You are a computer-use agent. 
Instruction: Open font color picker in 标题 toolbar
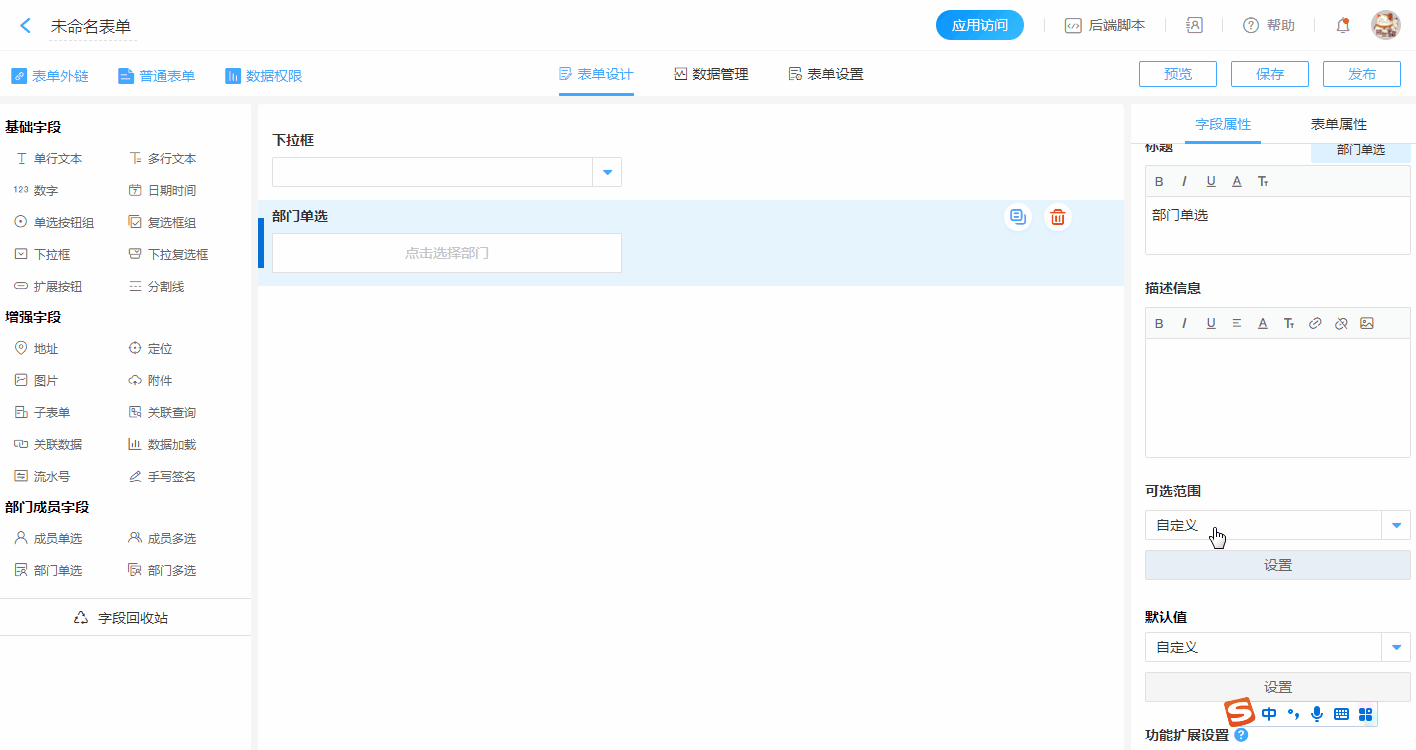(x=1237, y=181)
